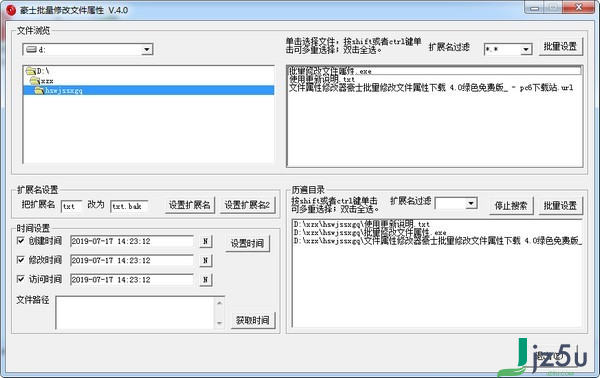Click the 文件路径 text area
Image resolution: width=600 pixels, height=378 pixels.
coord(135,312)
